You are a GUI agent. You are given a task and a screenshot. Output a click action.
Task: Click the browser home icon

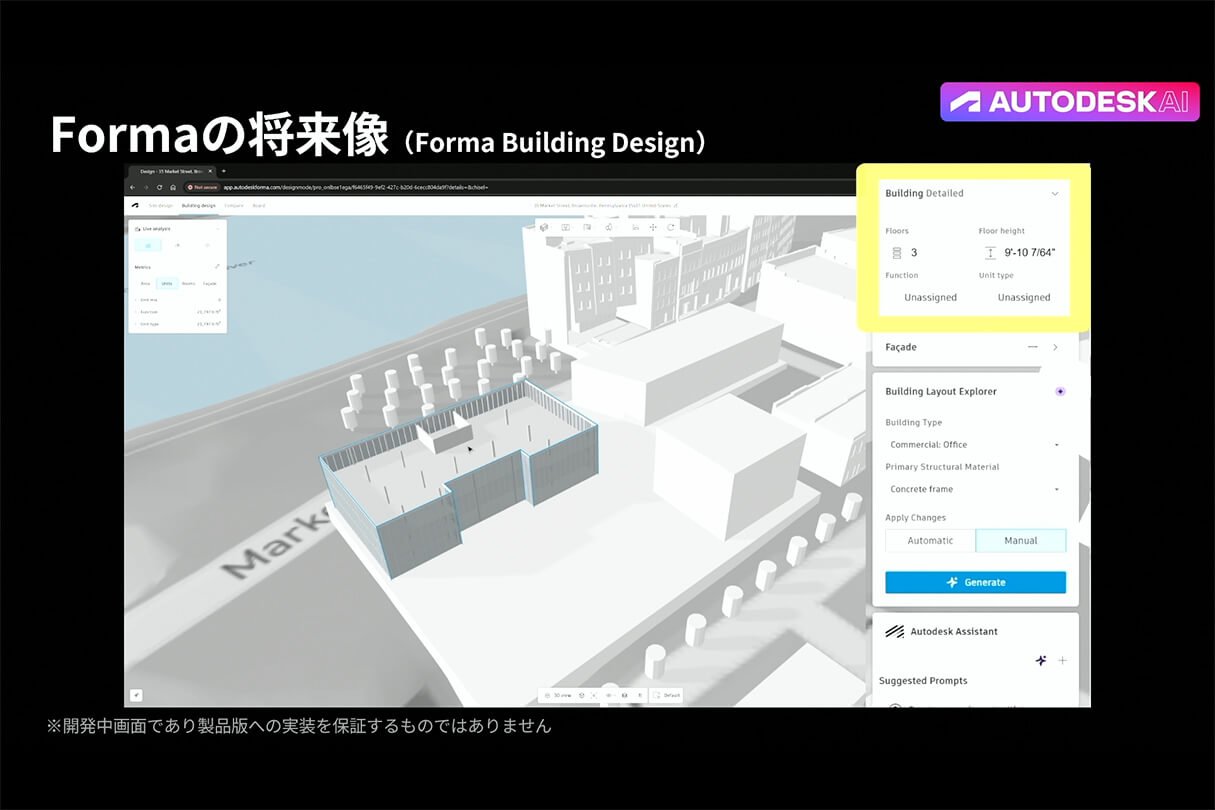click(172, 187)
